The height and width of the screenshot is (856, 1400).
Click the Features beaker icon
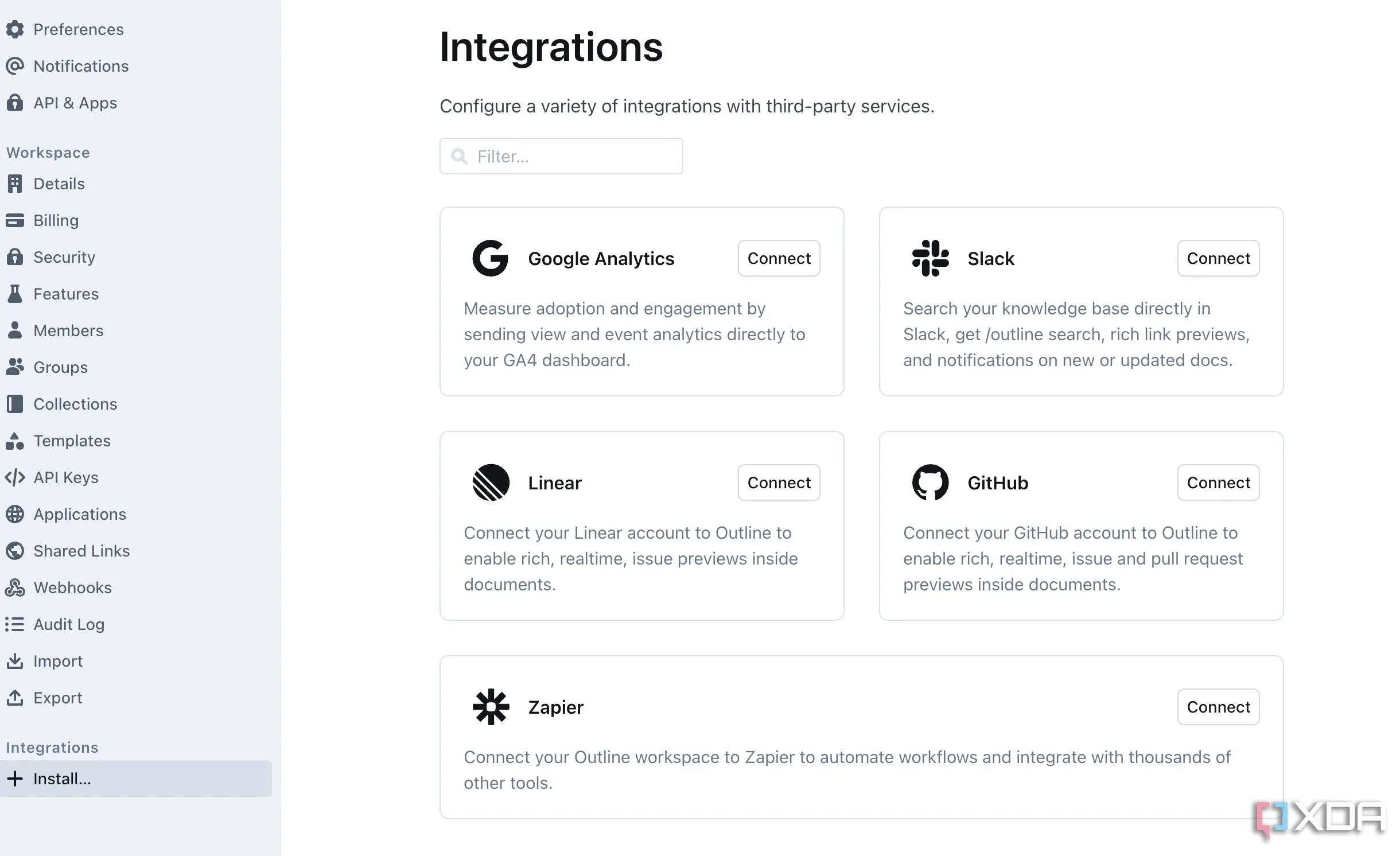(x=15, y=294)
